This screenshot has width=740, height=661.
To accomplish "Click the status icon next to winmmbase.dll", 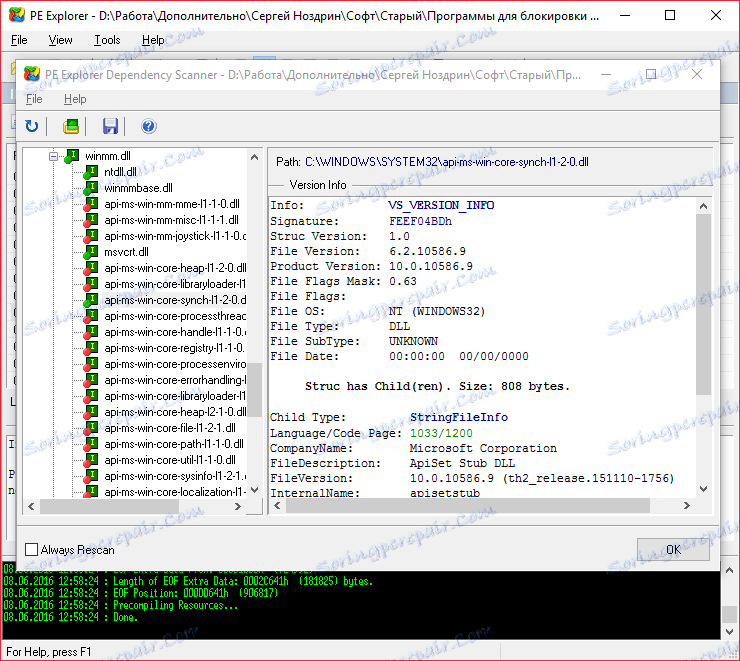I will [91, 188].
